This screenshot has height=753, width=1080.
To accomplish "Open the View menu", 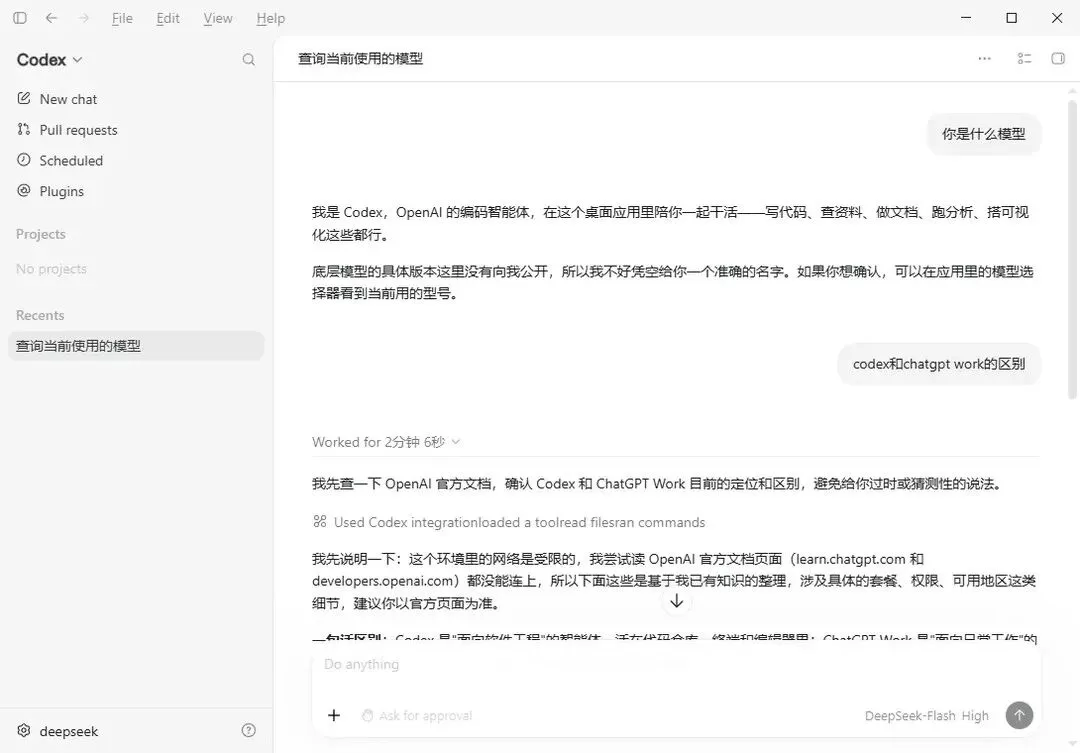I will click(218, 19).
